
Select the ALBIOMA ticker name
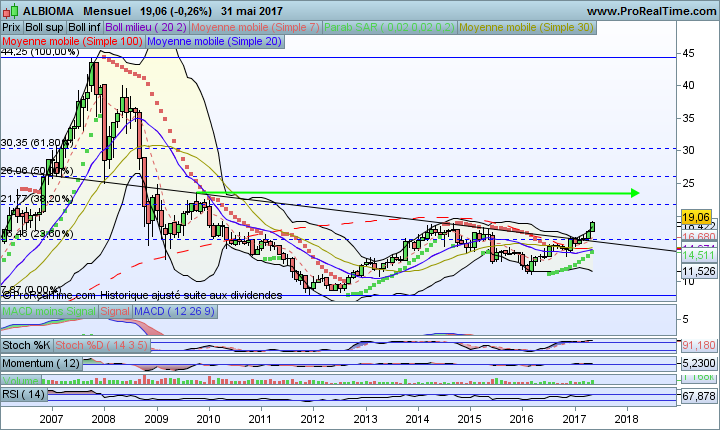pos(48,11)
